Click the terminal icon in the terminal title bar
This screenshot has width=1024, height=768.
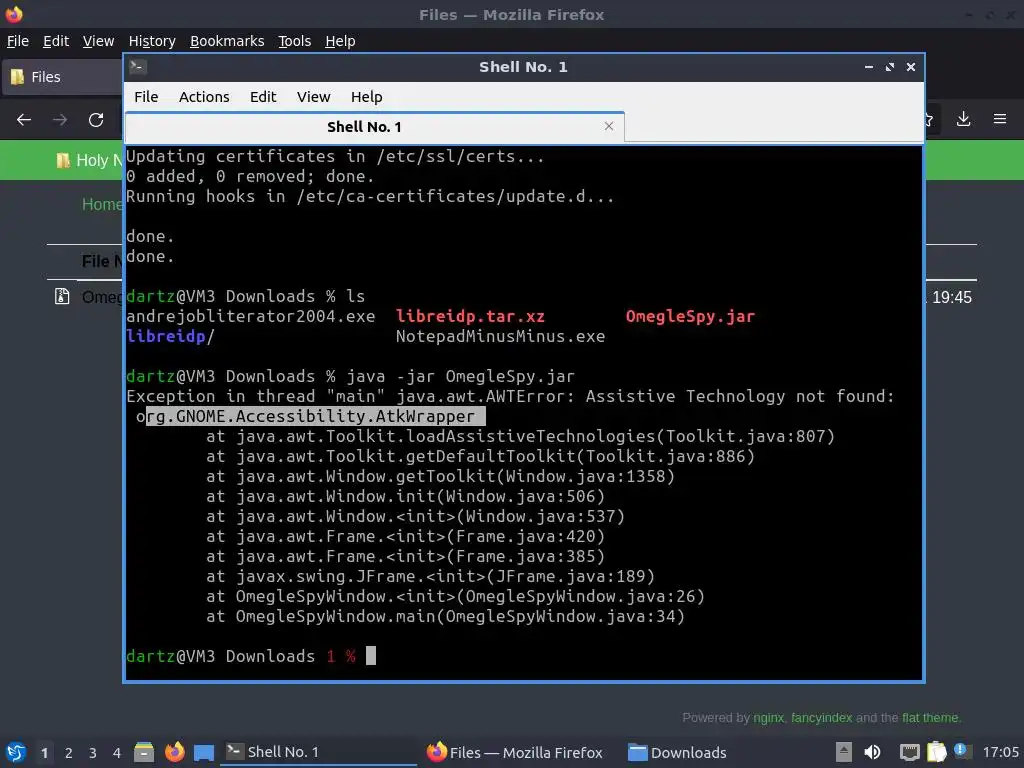click(138, 67)
